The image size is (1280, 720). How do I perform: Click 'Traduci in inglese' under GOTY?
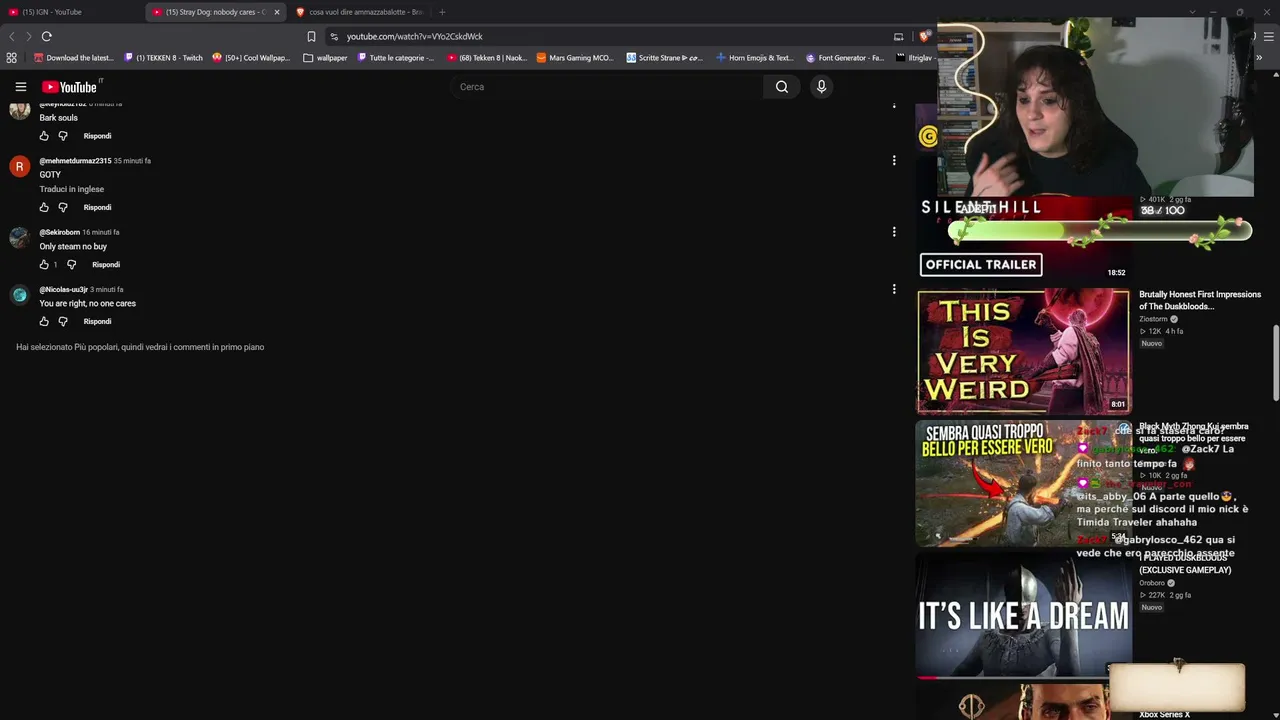click(x=72, y=189)
